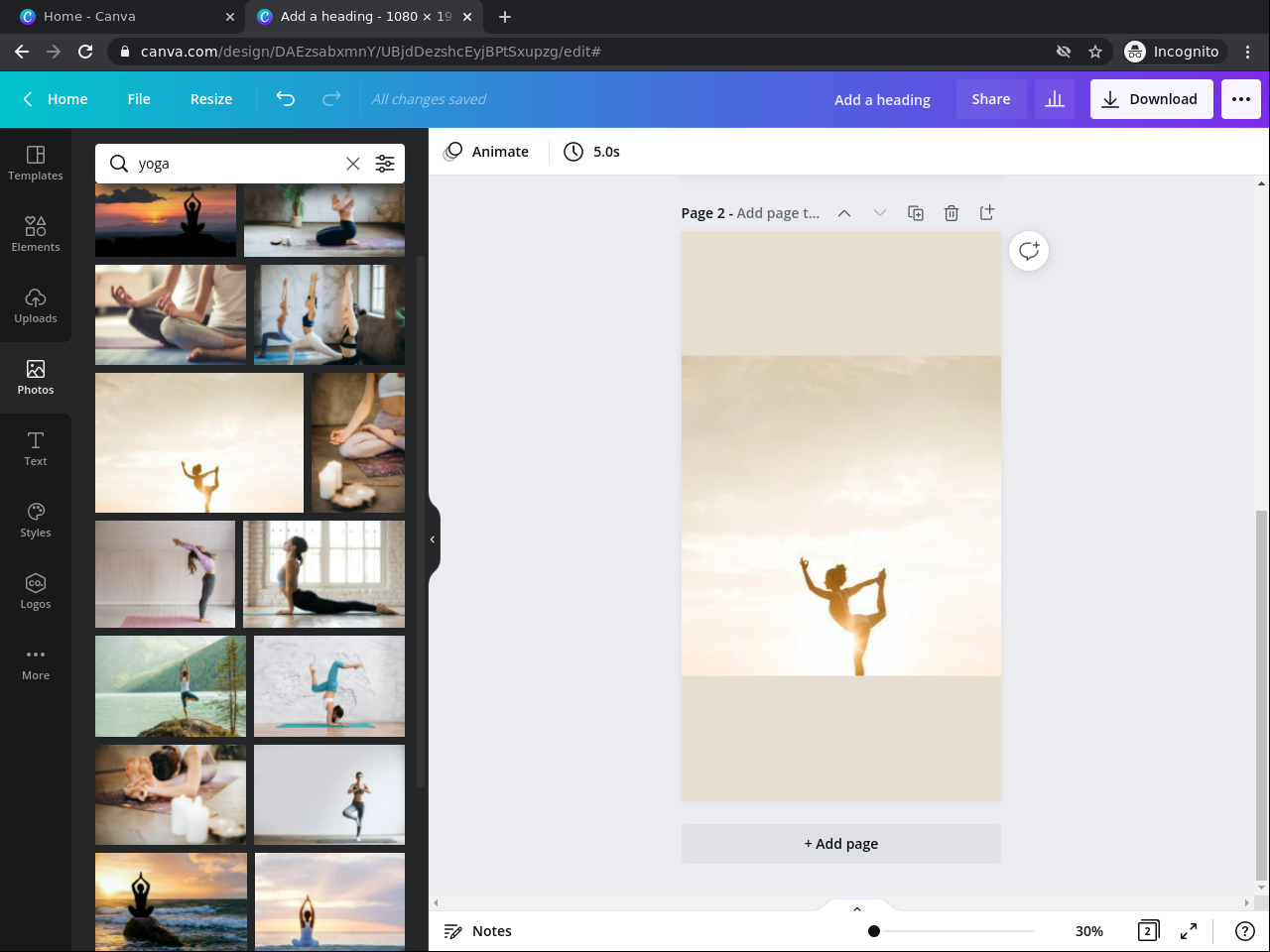The image size is (1270, 952).
Task: Pick the sunset silhouette meditation photo at top
Action: (166, 220)
